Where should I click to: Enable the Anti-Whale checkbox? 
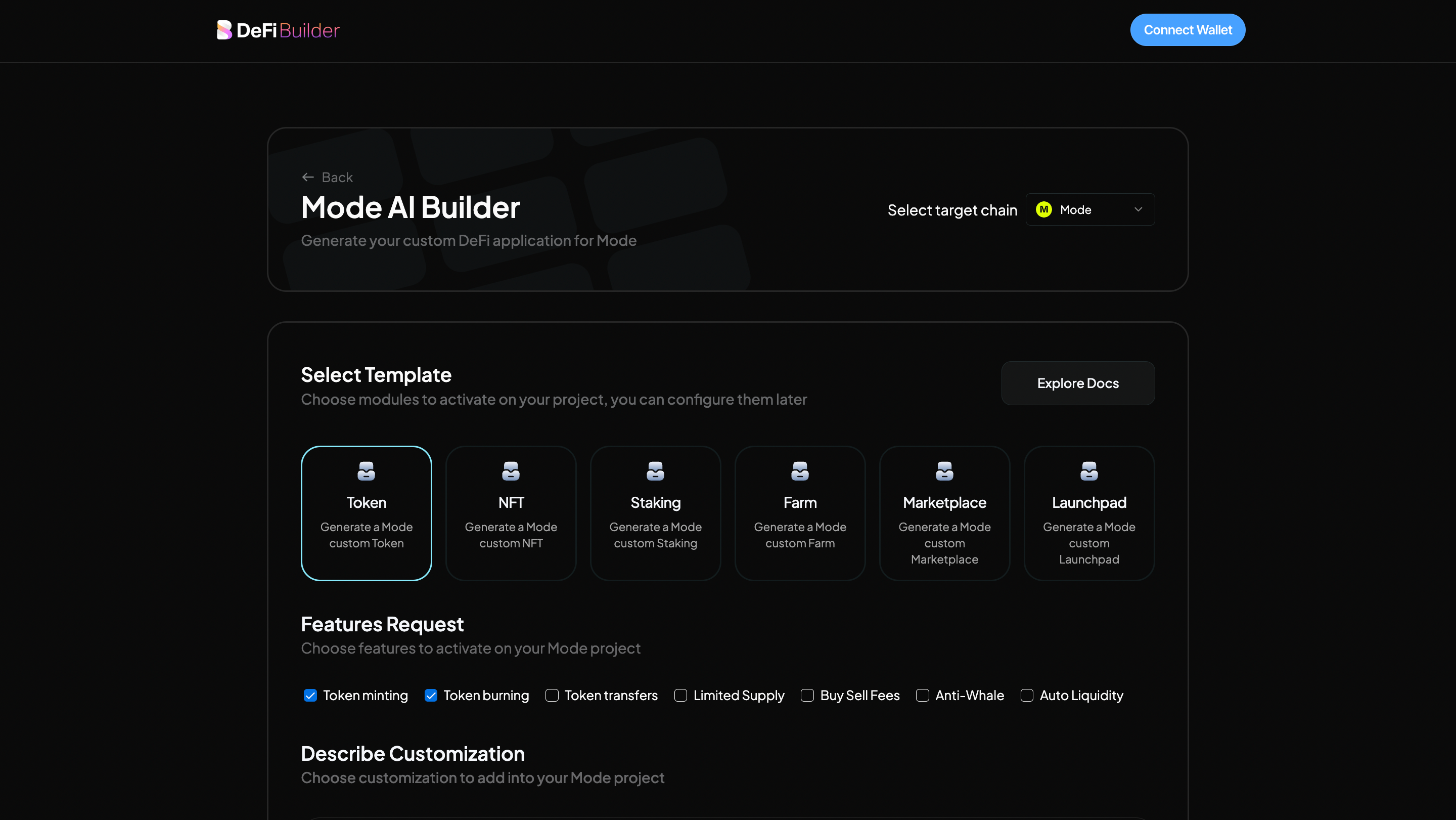[x=923, y=696]
